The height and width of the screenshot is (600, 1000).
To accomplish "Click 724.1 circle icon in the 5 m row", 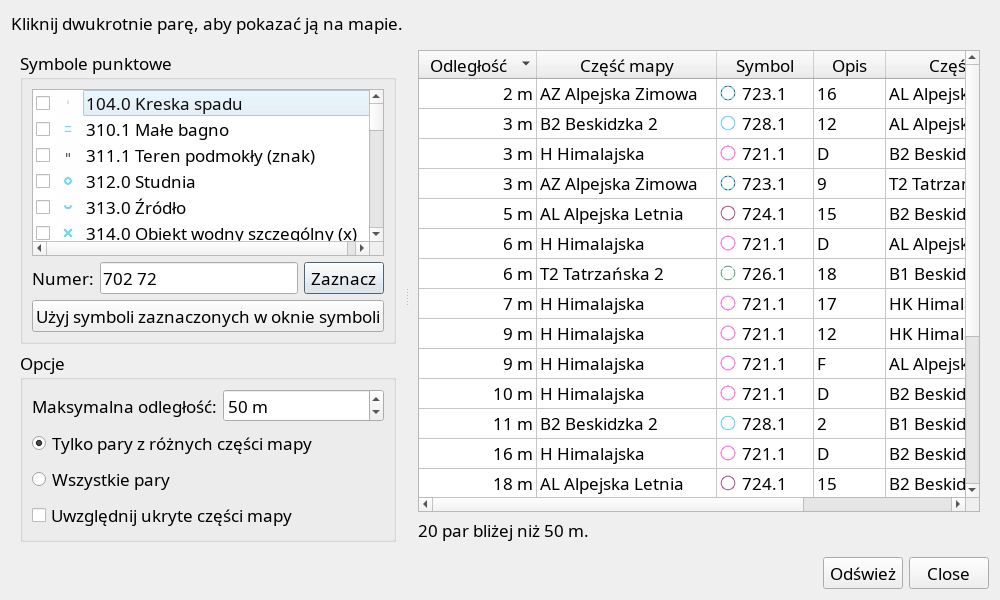I will pyautogui.click(x=728, y=214).
